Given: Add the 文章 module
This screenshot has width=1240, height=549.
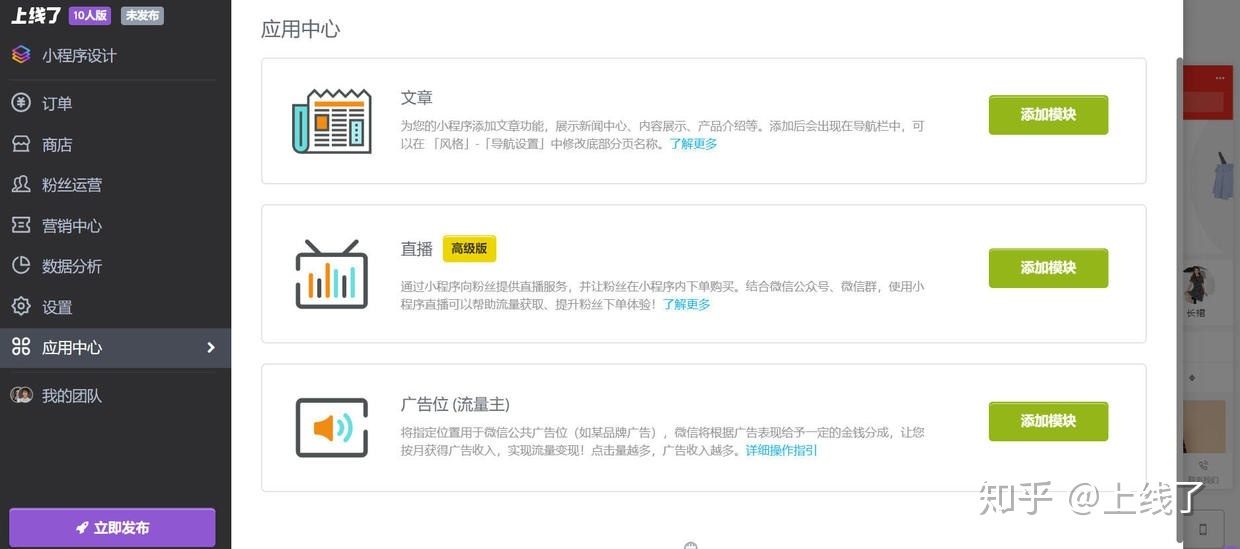Looking at the screenshot, I should pyautogui.click(x=1048, y=115).
